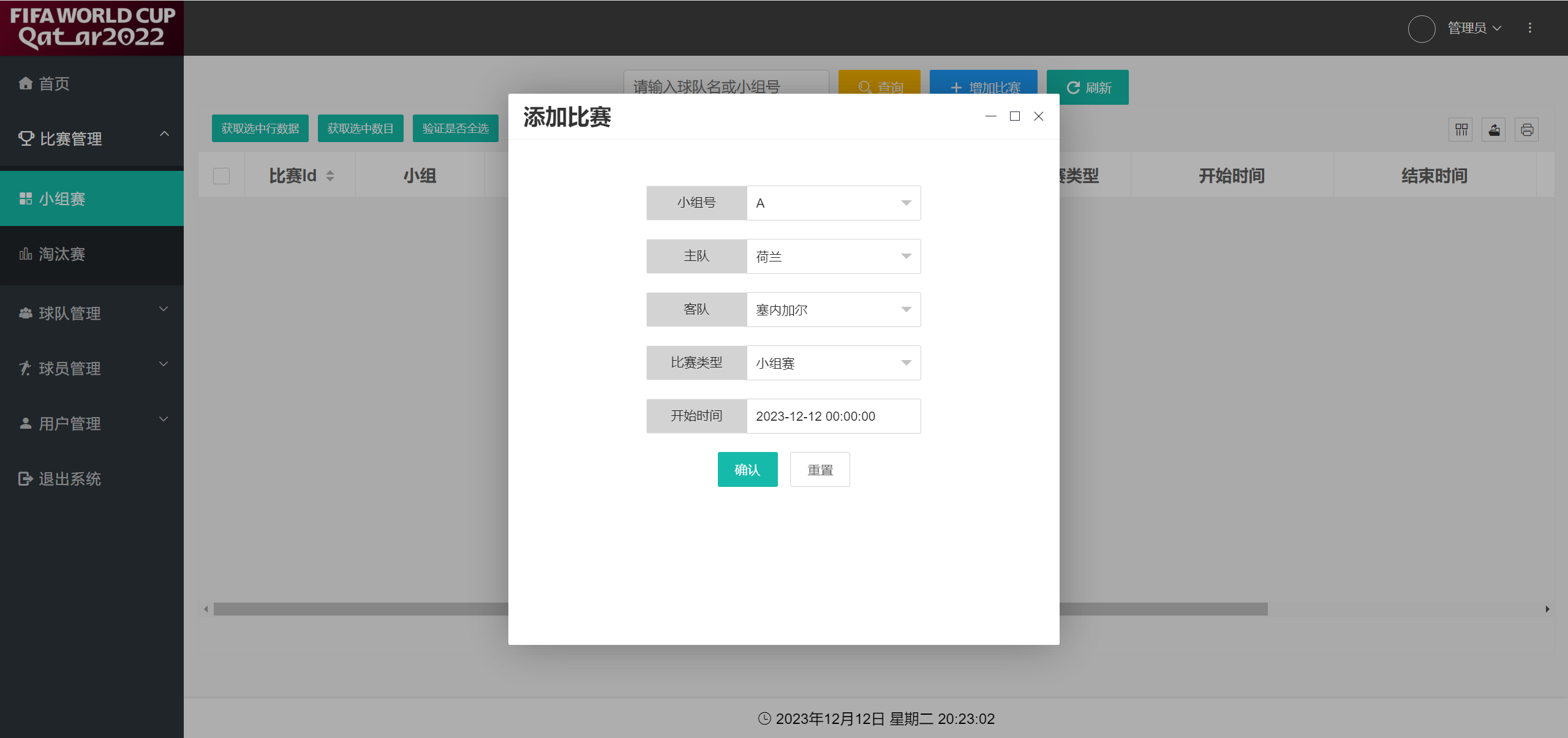Click the print table icon
1568x738 pixels.
point(1526,130)
